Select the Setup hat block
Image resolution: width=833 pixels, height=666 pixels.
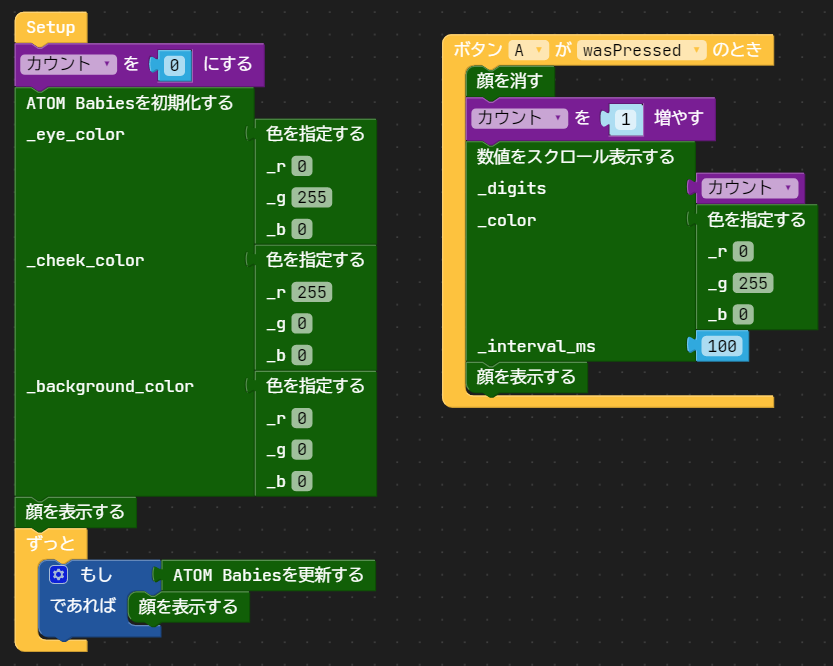(51, 28)
